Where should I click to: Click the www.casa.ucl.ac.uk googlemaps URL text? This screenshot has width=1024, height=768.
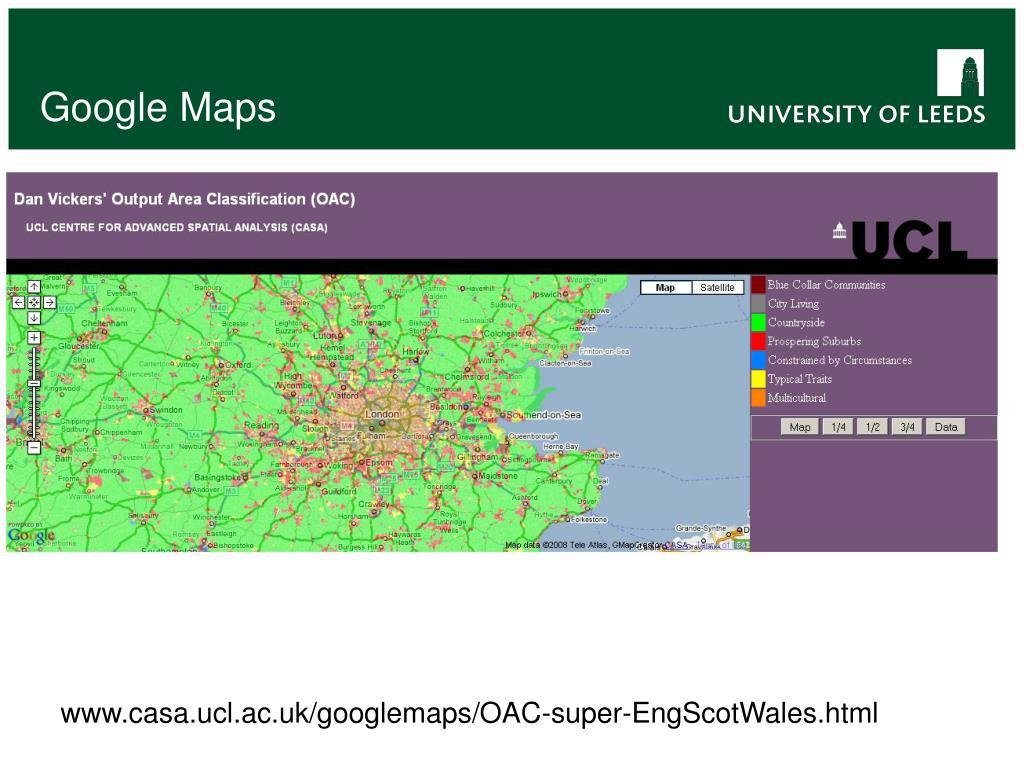click(x=469, y=713)
